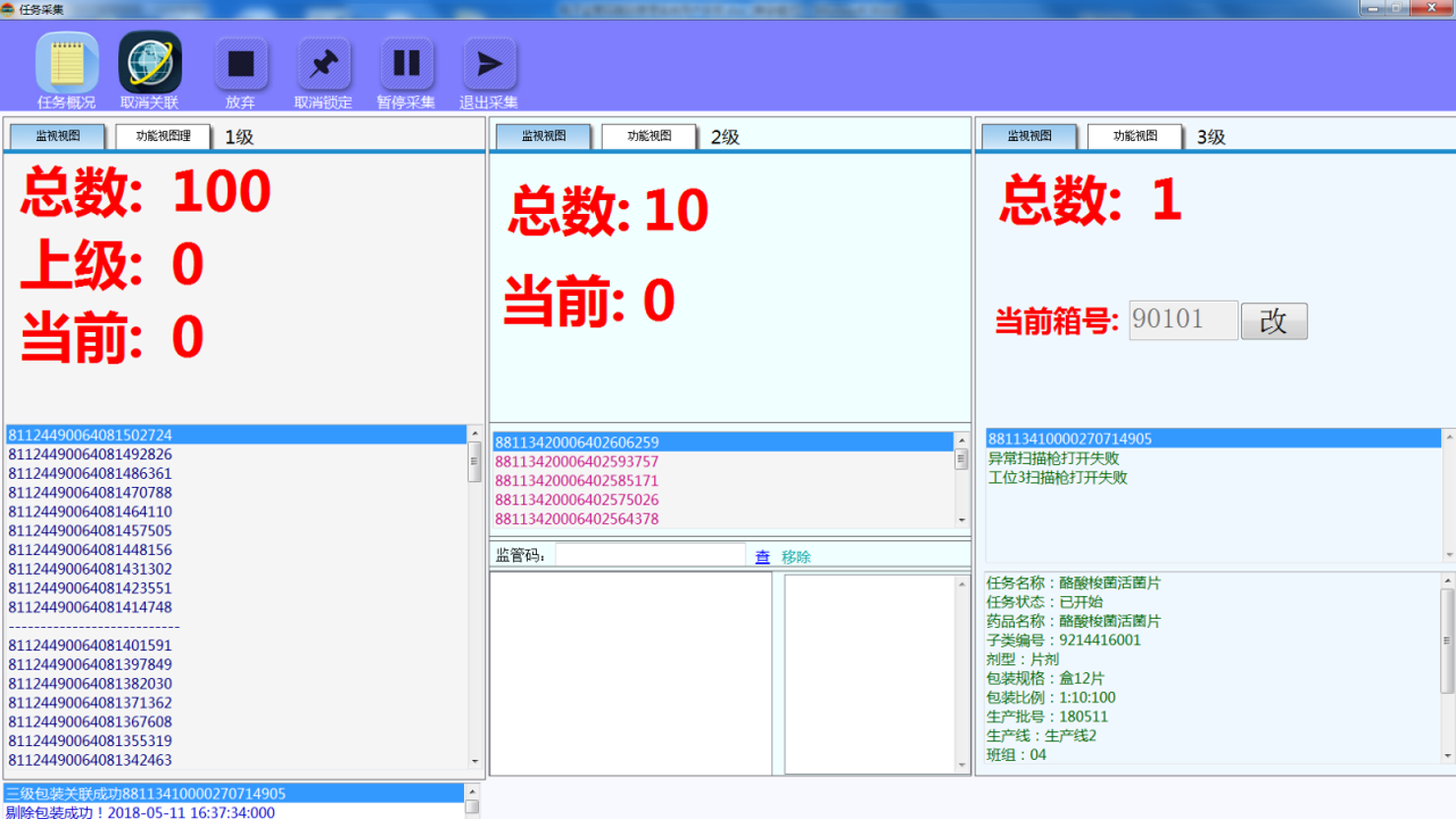
Task: Switch to 监视视图 tab in the 1级 panel
Action: click(58, 136)
